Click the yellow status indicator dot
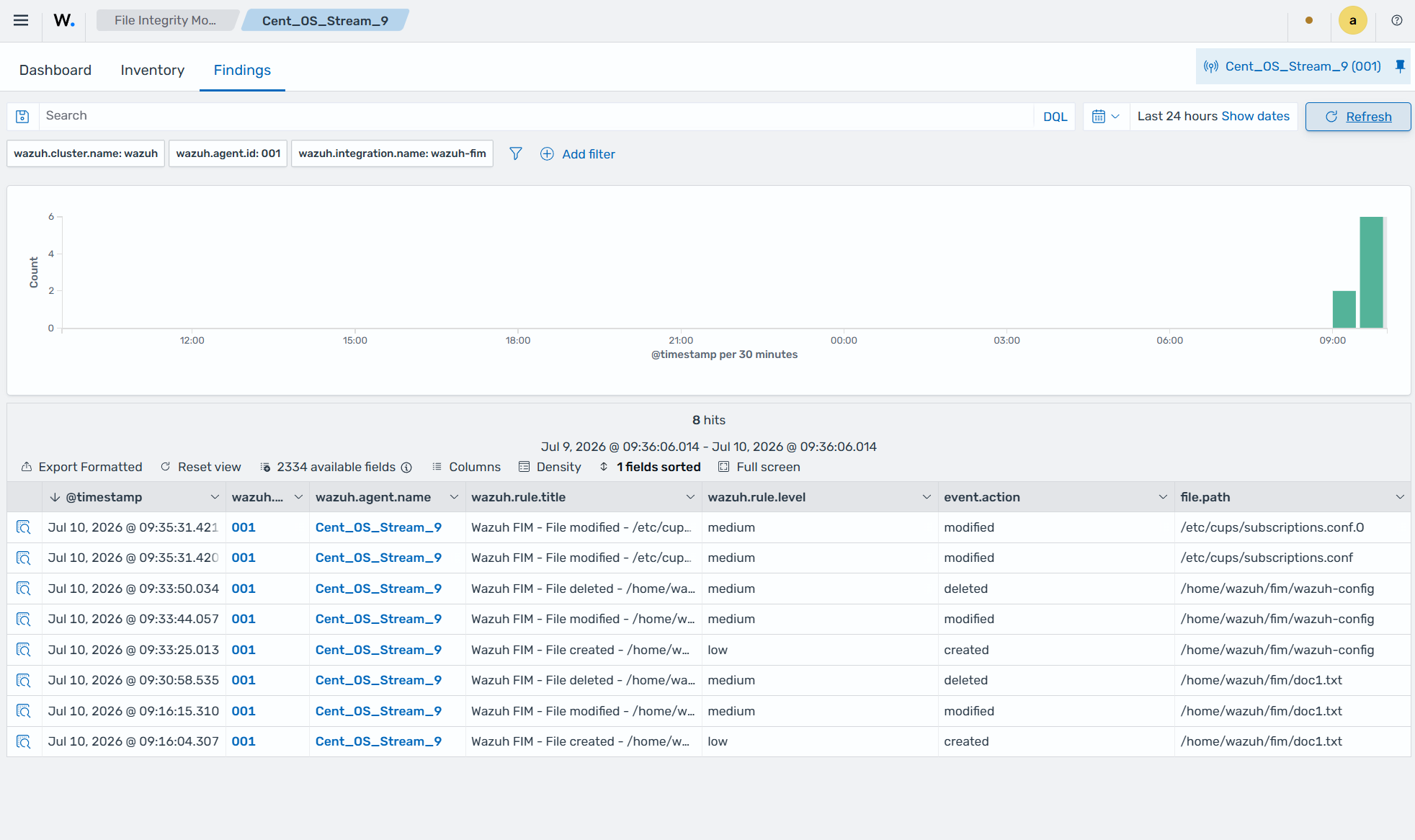Screen dimensions: 1415x840 [x=1309, y=20]
